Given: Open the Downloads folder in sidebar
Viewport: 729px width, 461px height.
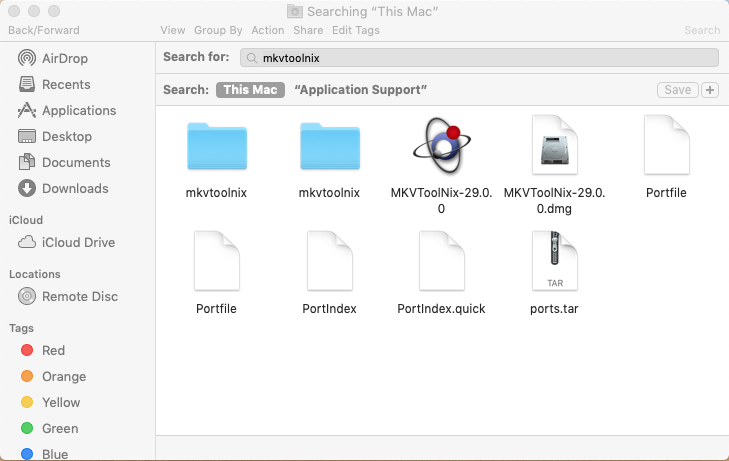Looking at the screenshot, I should pyautogui.click(x=63, y=188).
